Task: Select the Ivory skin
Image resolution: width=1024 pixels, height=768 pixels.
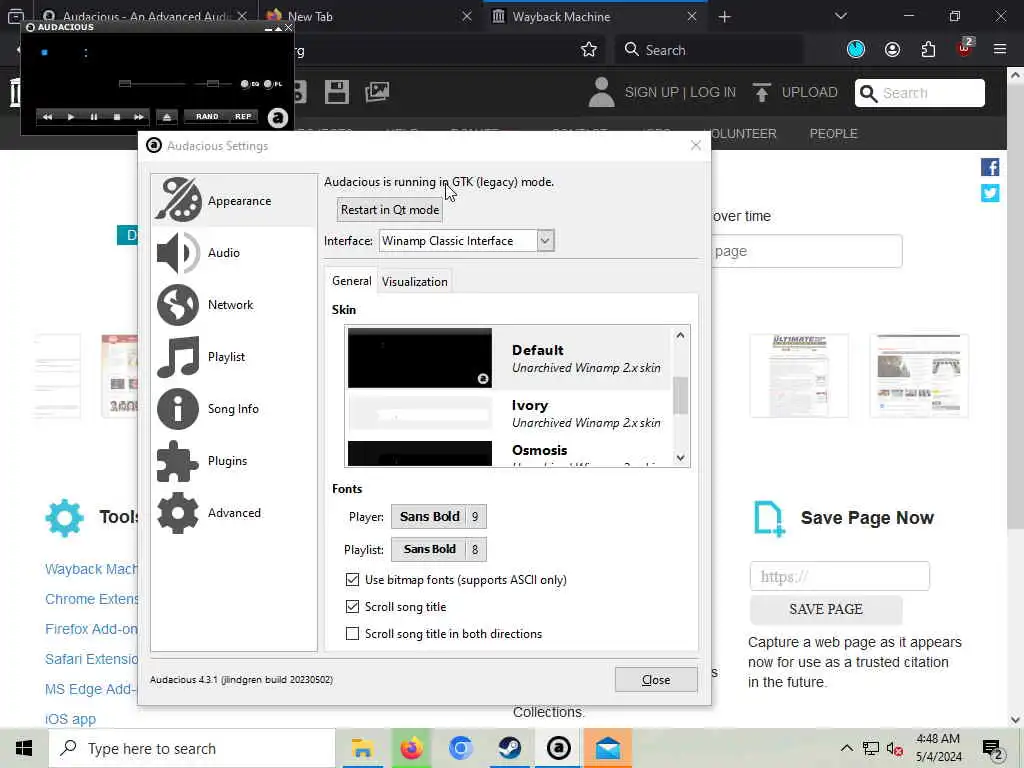Action: (x=509, y=413)
